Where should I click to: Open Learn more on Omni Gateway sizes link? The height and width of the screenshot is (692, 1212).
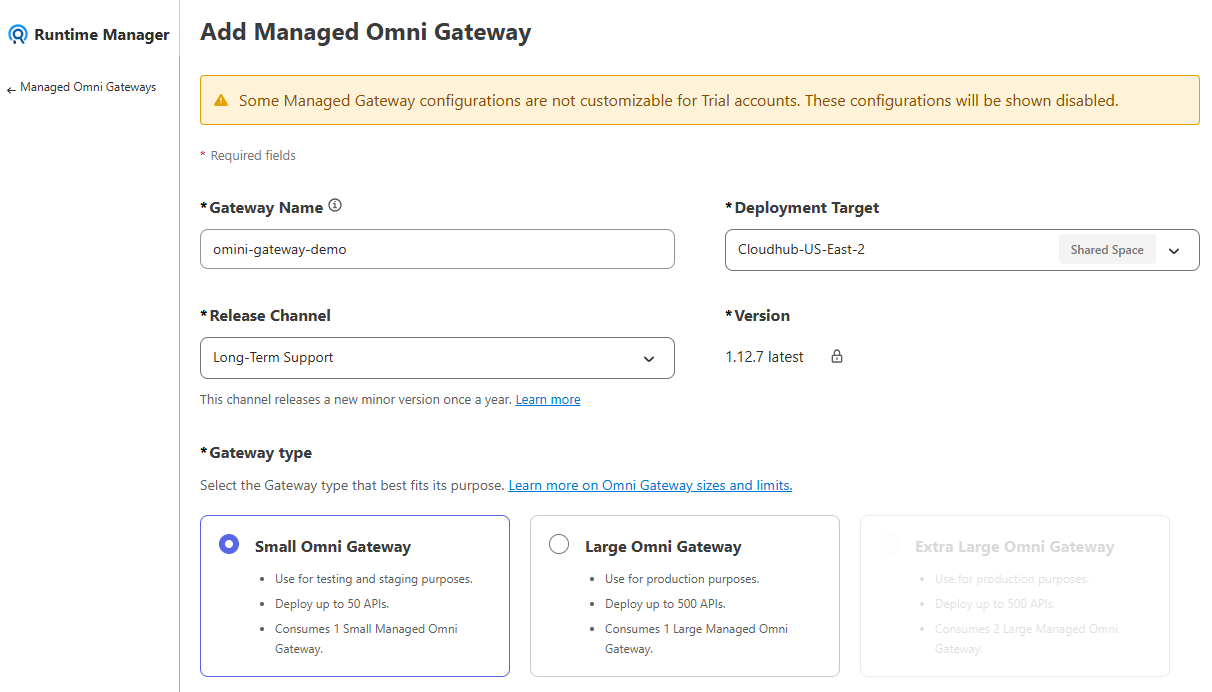pos(650,486)
